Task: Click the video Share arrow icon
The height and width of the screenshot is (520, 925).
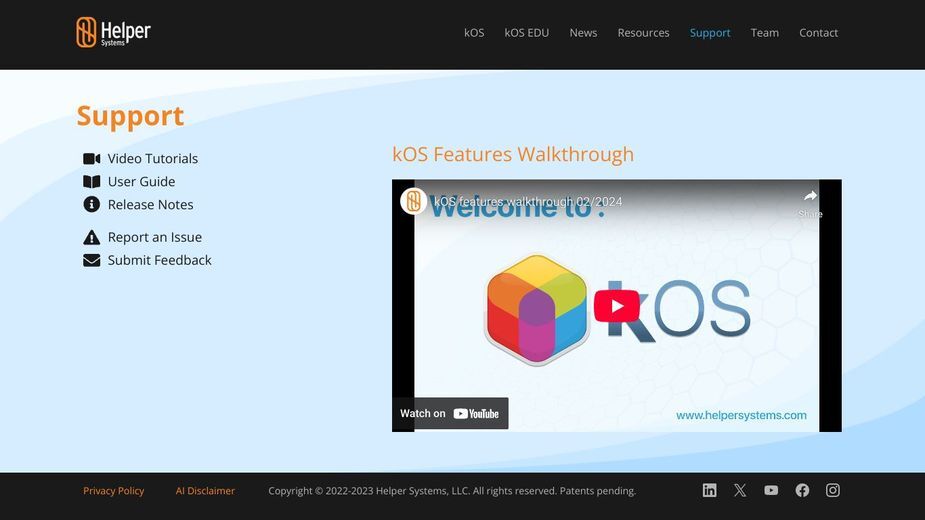Action: pos(811,196)
